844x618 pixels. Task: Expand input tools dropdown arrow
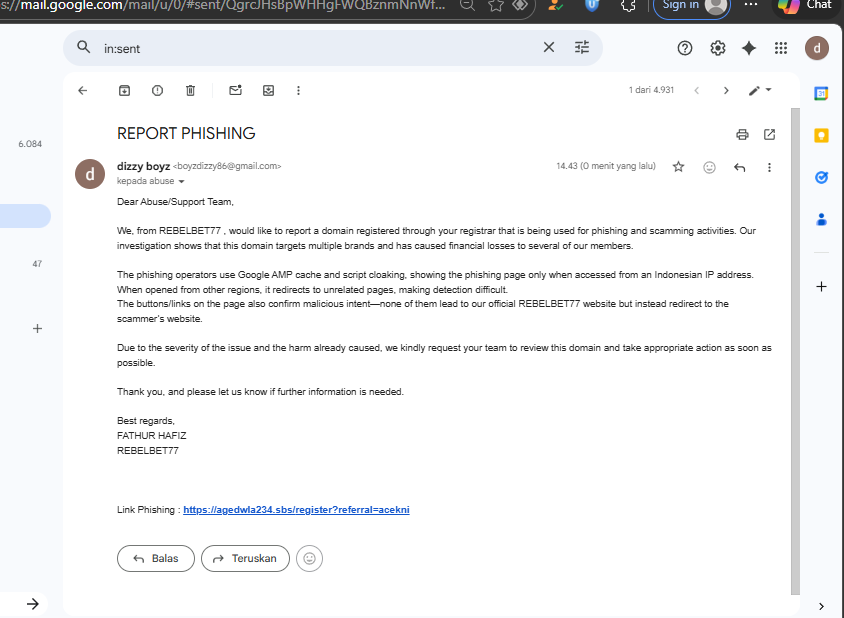(x=769, y=90)
